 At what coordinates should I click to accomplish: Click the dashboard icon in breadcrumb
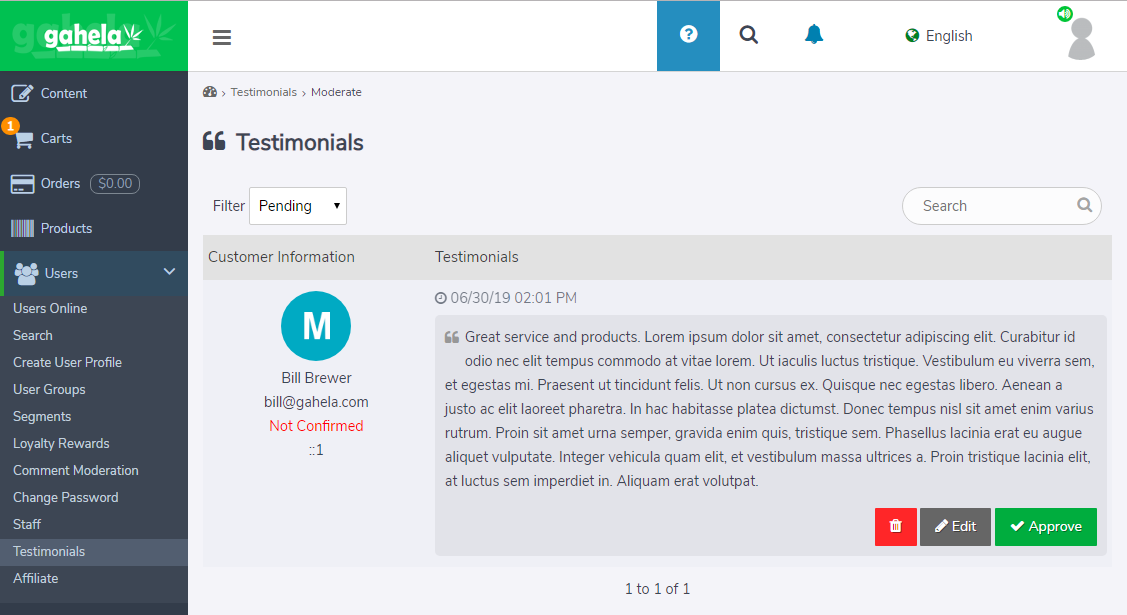pyautogui.click(x=210, y=92)
